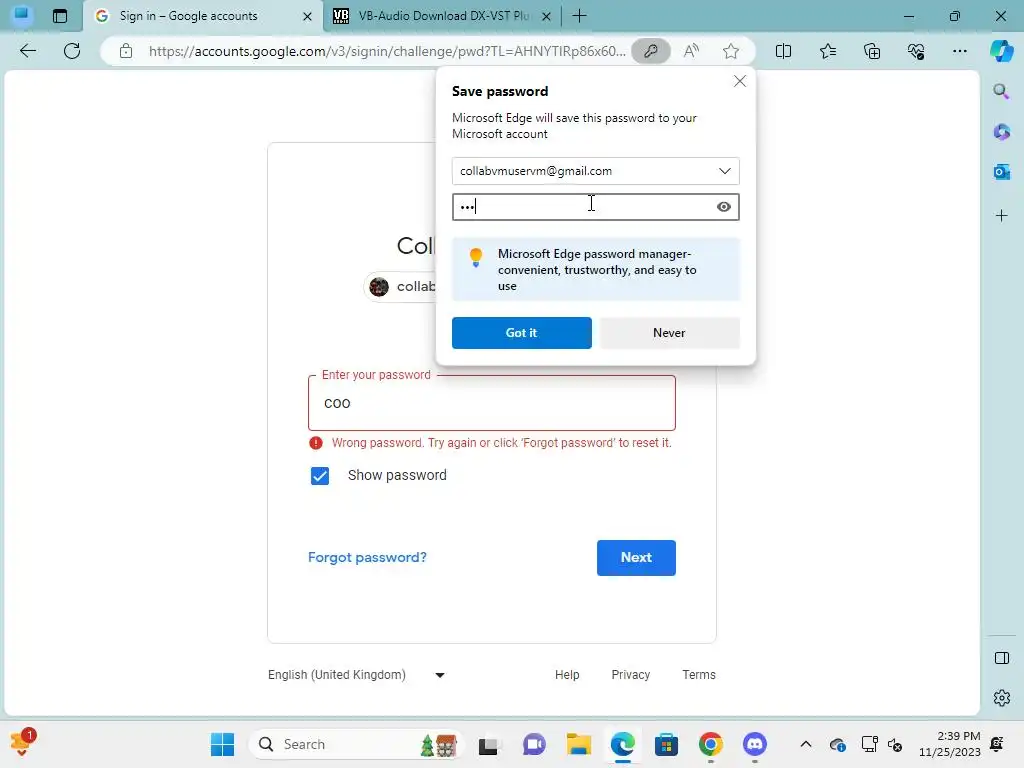Open OneDrive tray icon
The height and width of the screenshot is (768, 1024).
(838, 744)
